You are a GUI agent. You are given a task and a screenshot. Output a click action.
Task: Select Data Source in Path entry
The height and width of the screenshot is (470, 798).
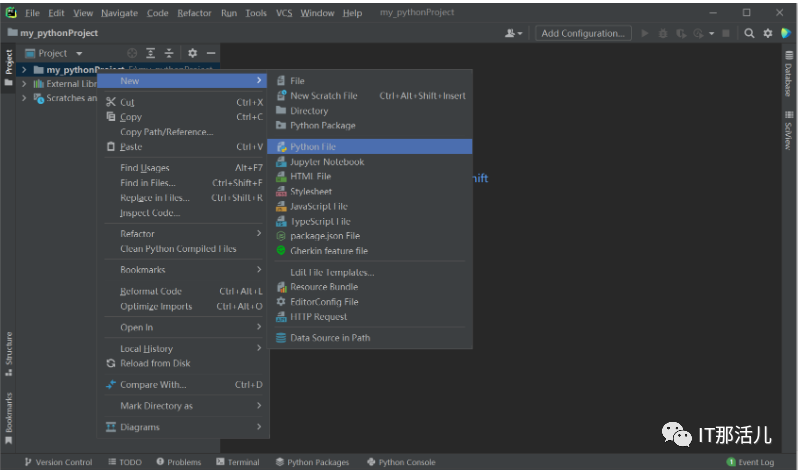click(370, 338)
